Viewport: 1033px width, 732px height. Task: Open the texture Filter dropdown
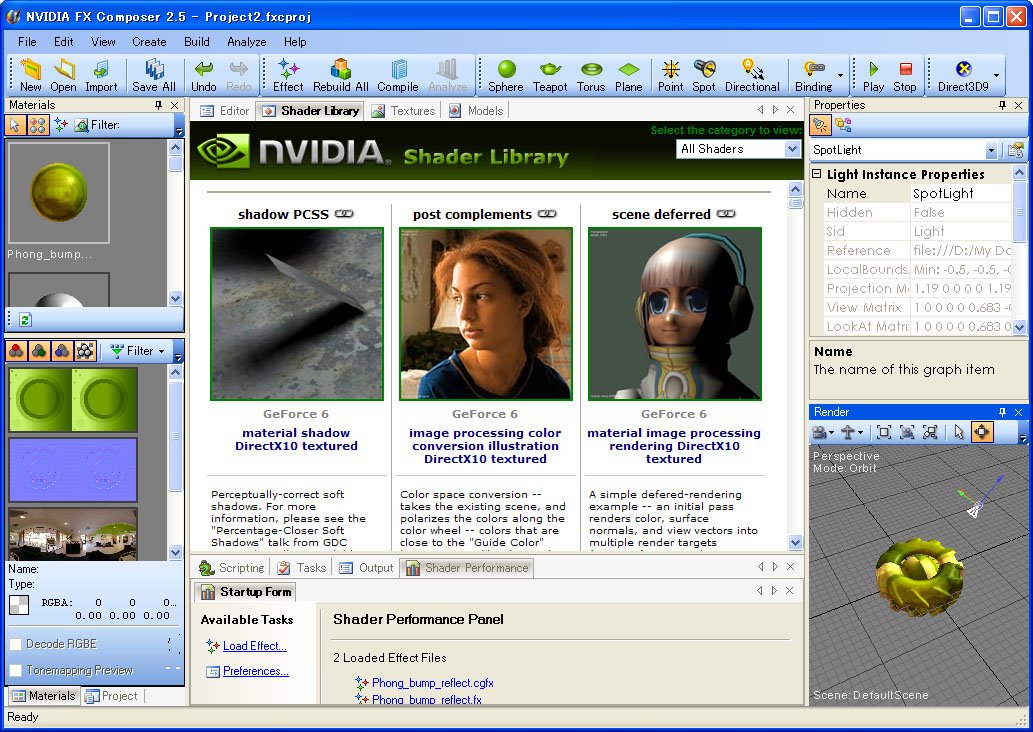138,351
